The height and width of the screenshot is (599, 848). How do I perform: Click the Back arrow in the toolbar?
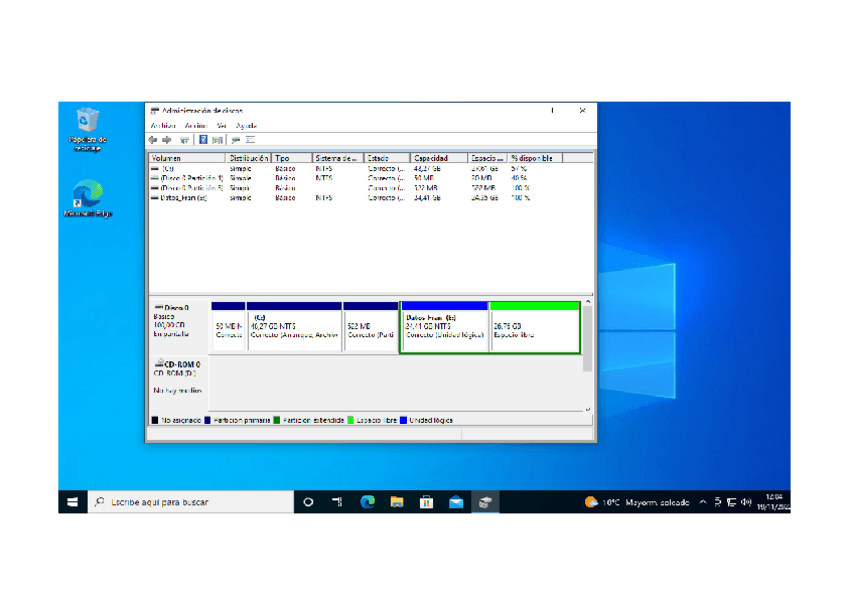click(x=154, y=140)
